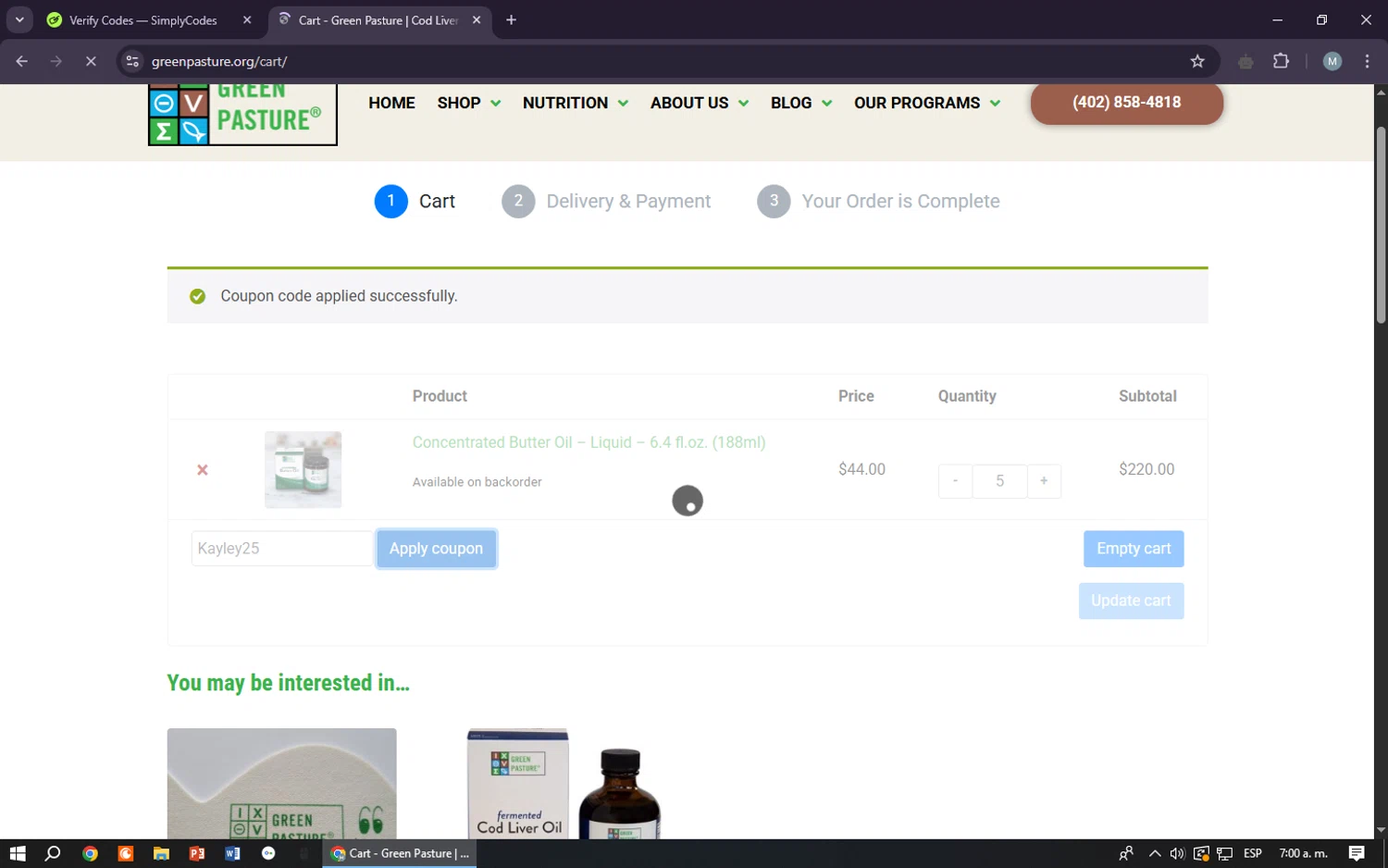The image size is (1388, 868).
Task: Stop page loading in browser toolbar
Action: tap(91, 61)
